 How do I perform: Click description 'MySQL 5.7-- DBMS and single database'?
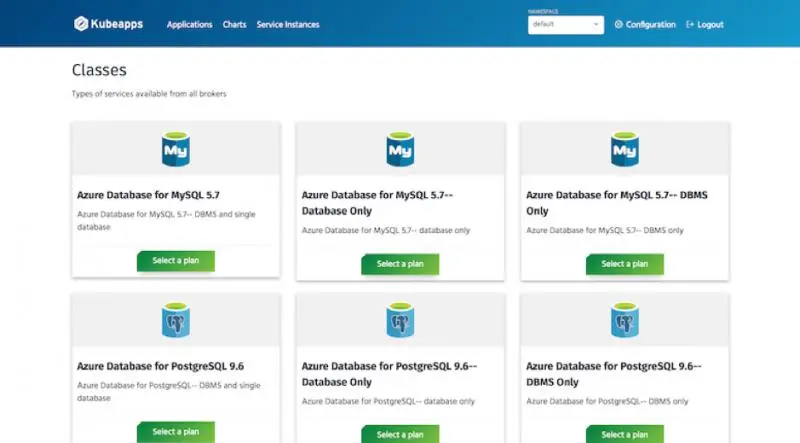coord(166,220)
